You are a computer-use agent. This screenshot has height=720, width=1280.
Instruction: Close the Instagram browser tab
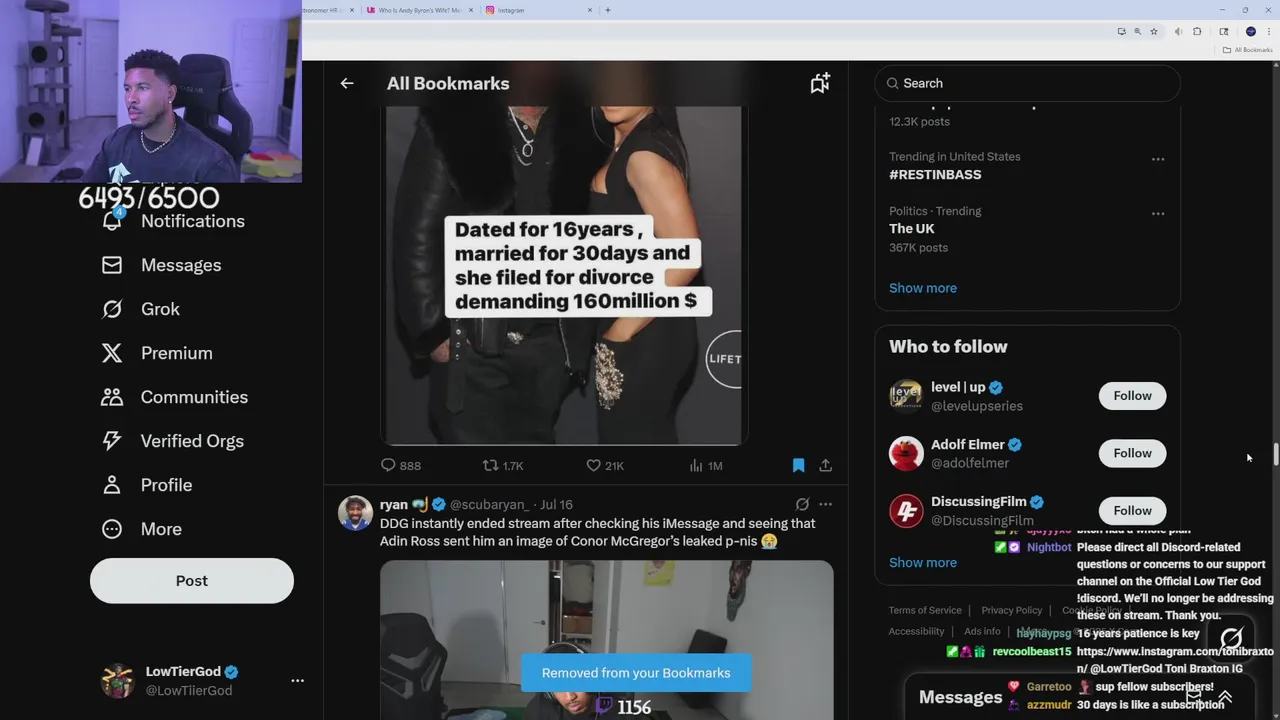[590, 10]
